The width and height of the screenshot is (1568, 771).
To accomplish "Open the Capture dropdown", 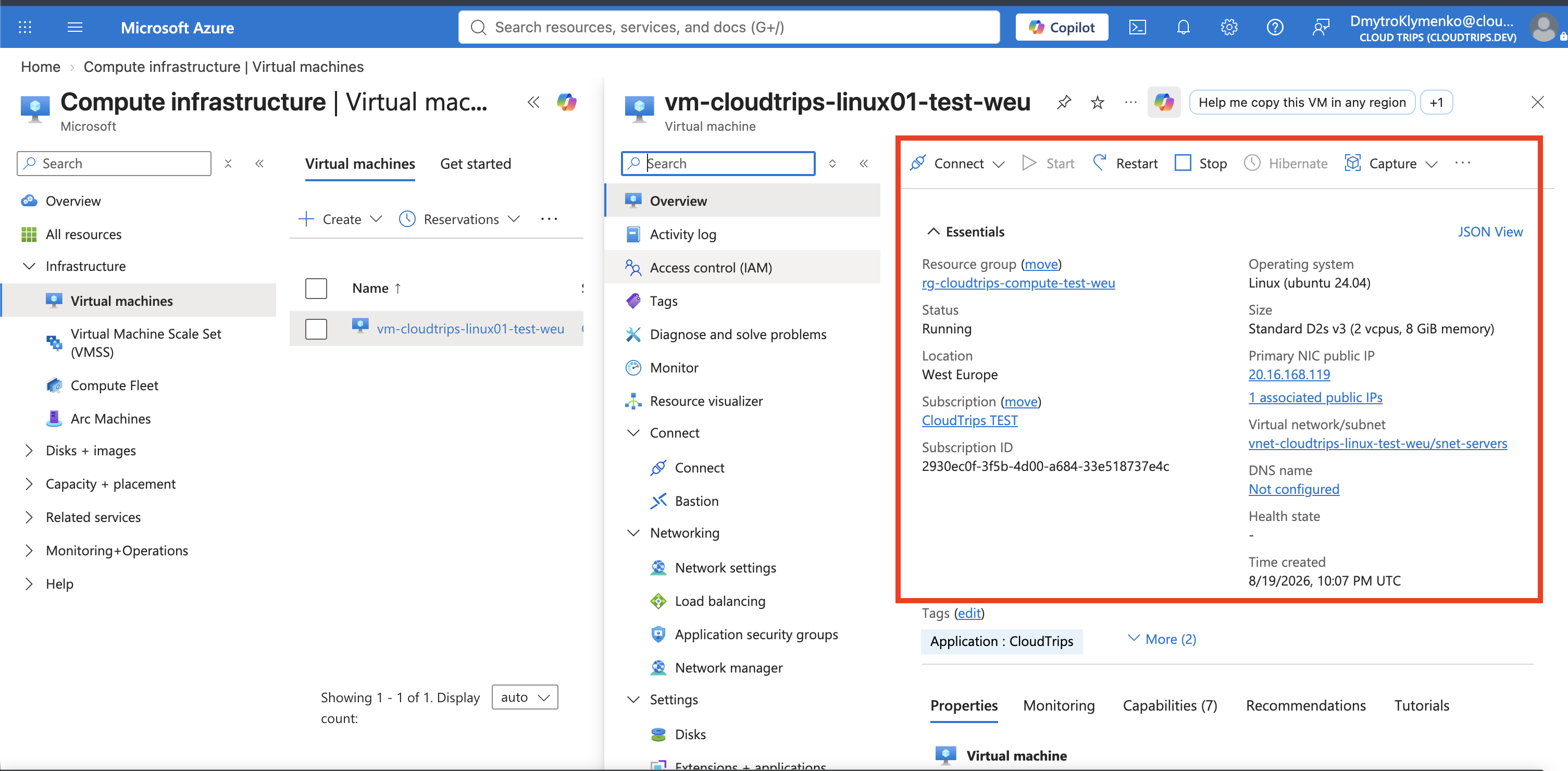I will 1391,164.
